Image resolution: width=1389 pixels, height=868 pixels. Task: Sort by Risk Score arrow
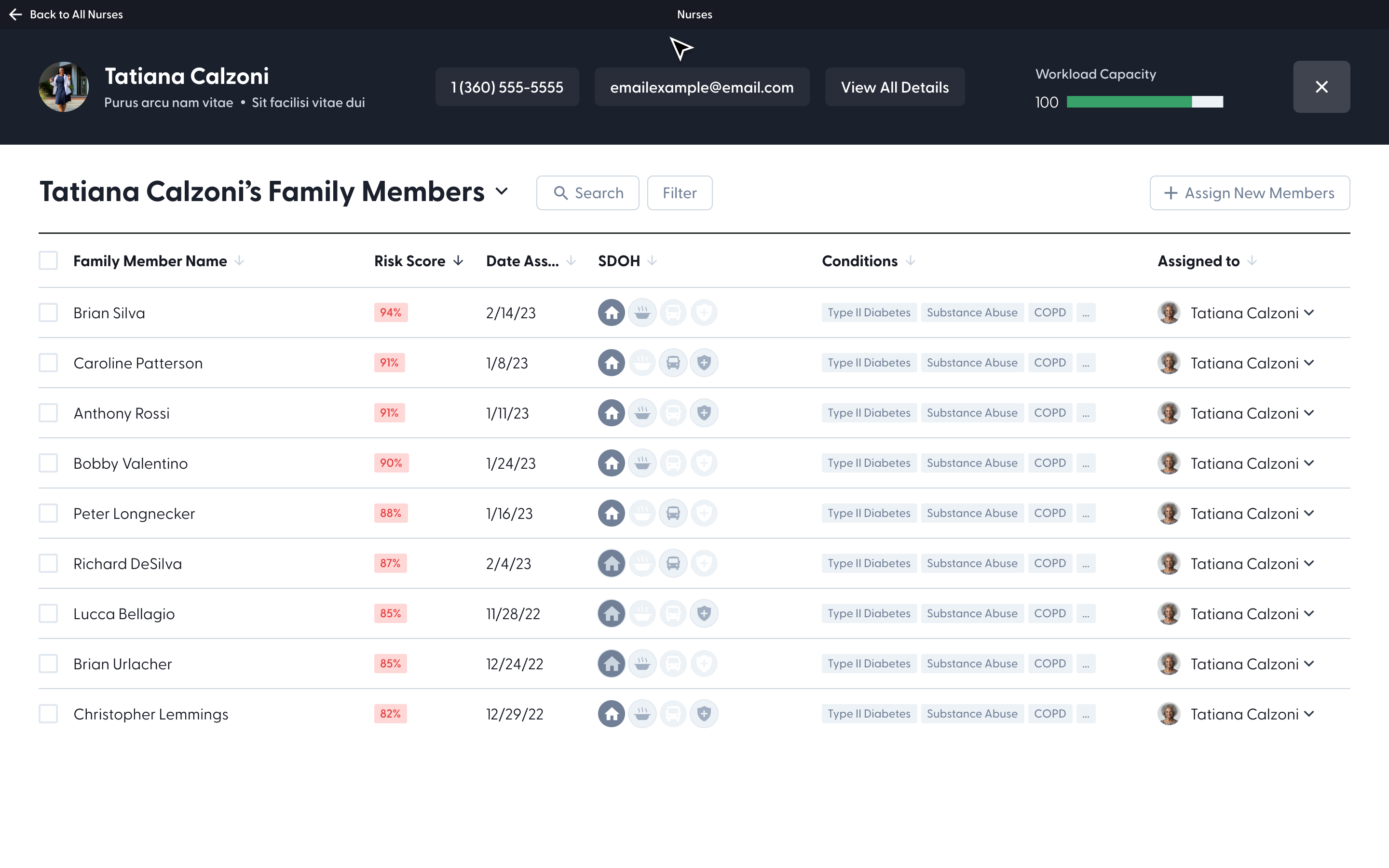point(458,261)
